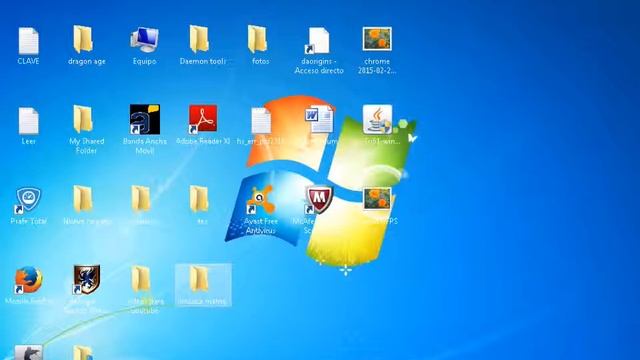Open the Prafe Total shortcut
Viewport: 640px width, 360px height.
point(28,200)
